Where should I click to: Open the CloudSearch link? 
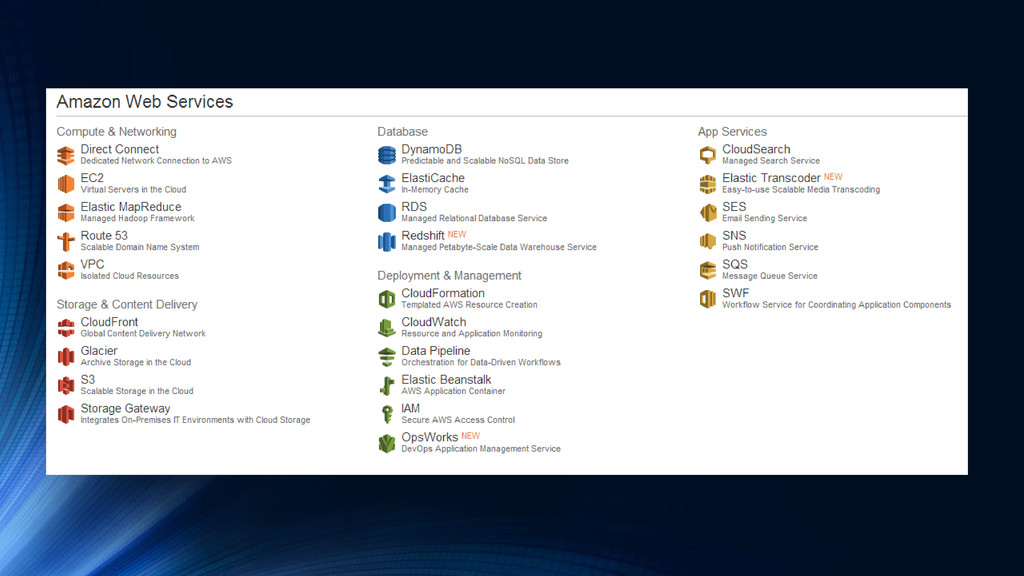(x=756, y=150)
